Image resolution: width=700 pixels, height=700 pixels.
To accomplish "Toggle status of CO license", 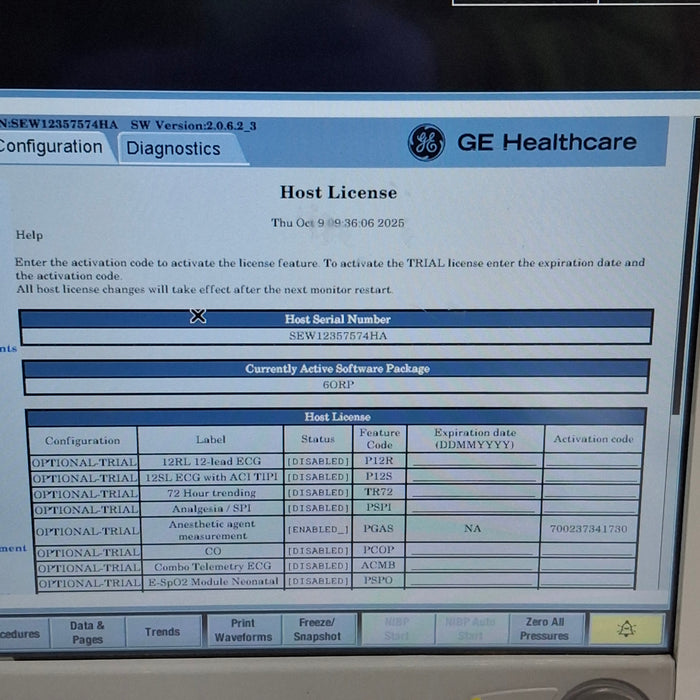I will point(318,551).
